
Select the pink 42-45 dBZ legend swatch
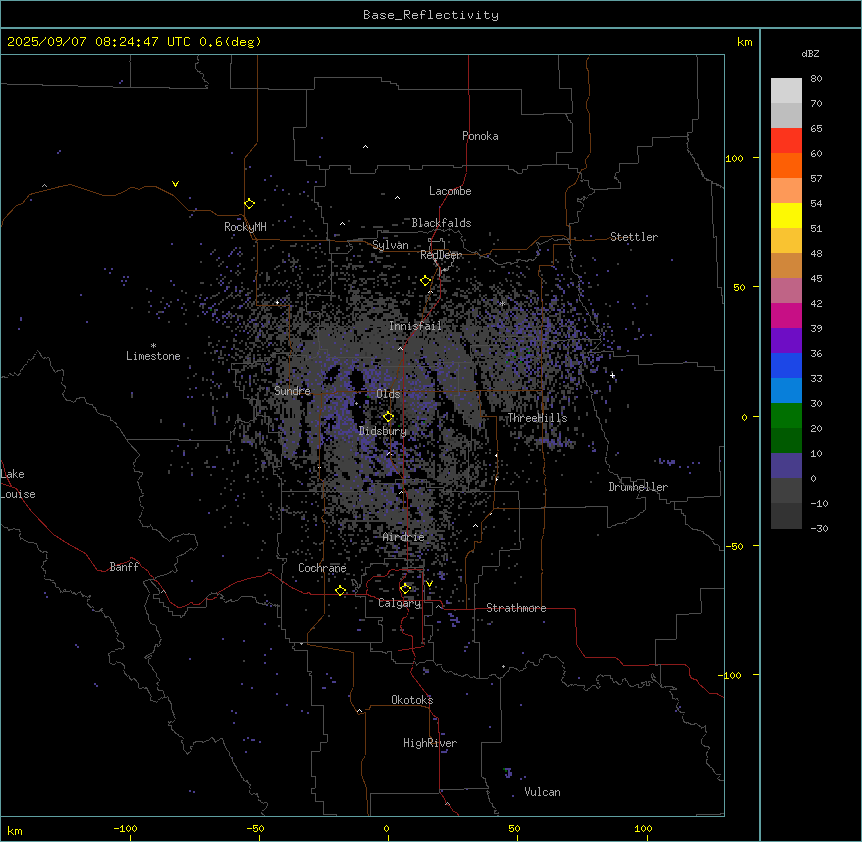[x=786, y=291]
